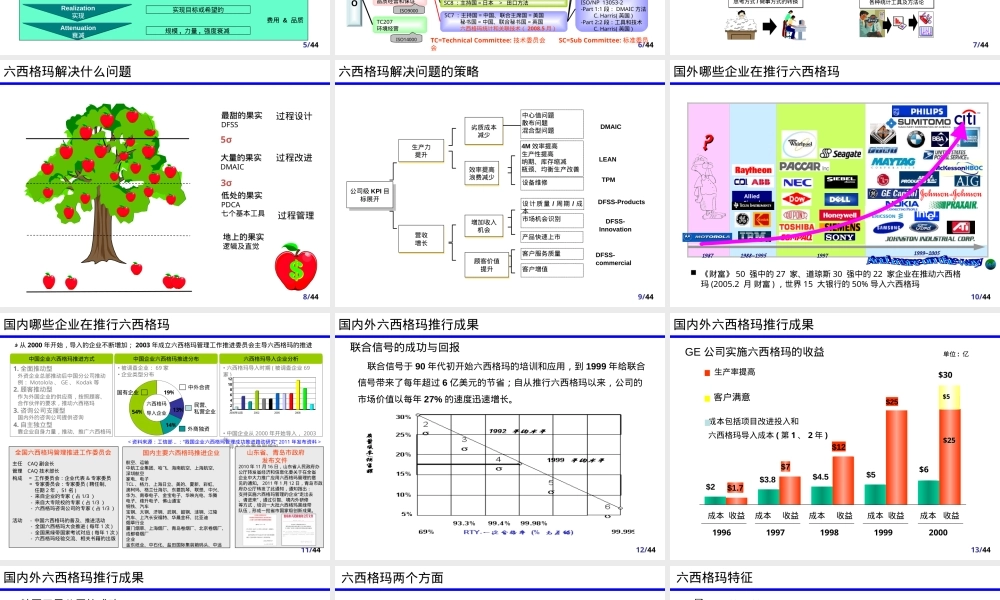The height and width of the screenshot is (600, 1000).
Task: Click the TPM label
Action: [x=608, y=180]
